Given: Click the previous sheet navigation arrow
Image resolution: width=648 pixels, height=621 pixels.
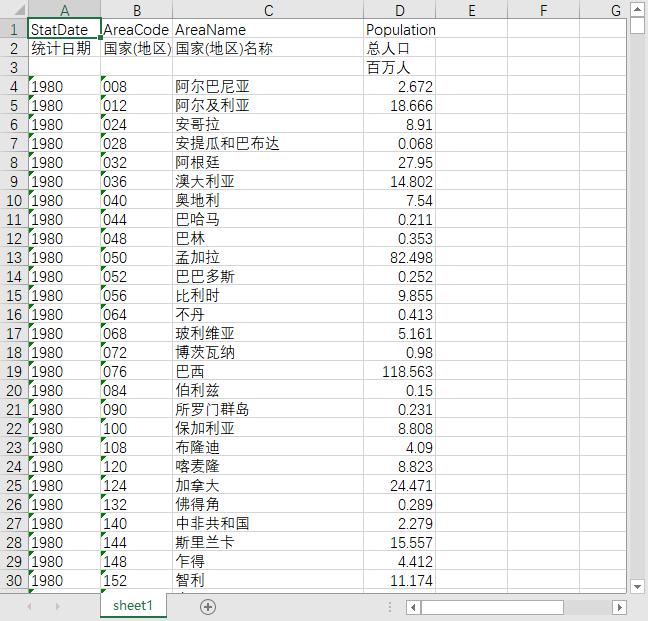Looking at the screenshot, I should pos(29,607).
